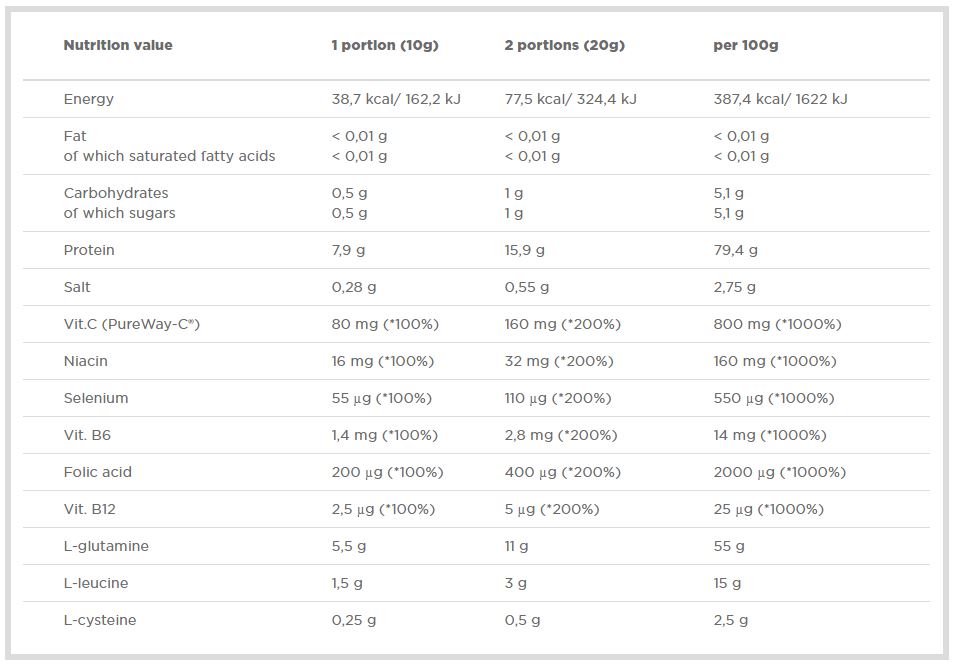Viewport: 956px width, 664px height.
Task: Select the 'L-glutamine' row label
Action: 106,546
